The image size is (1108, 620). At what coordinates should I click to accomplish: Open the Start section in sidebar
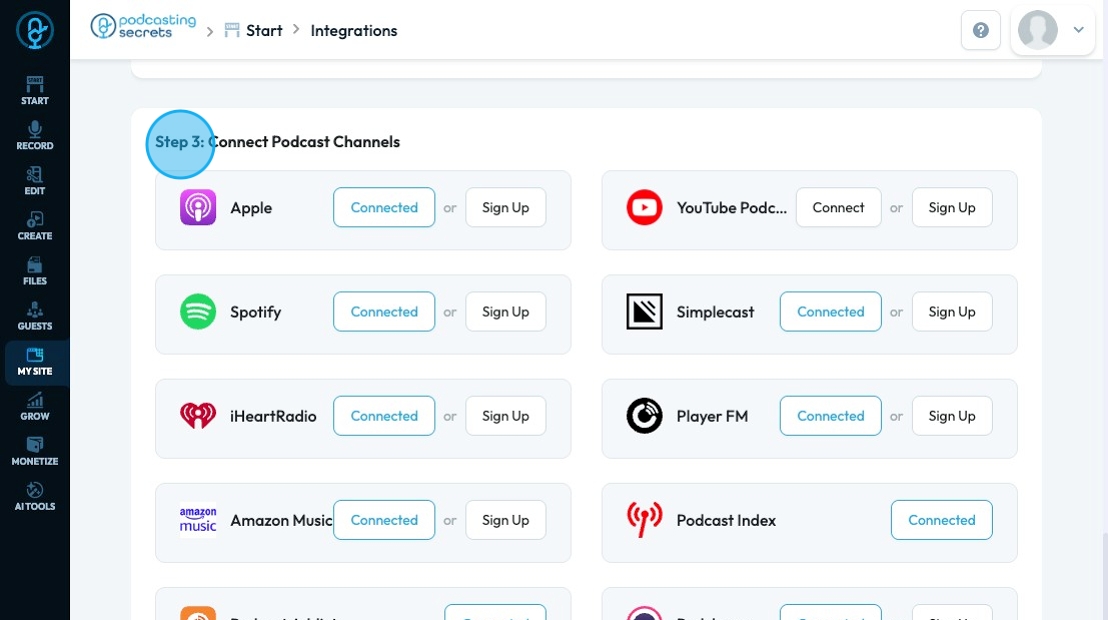pyautogui.click(x=35, y=91)
